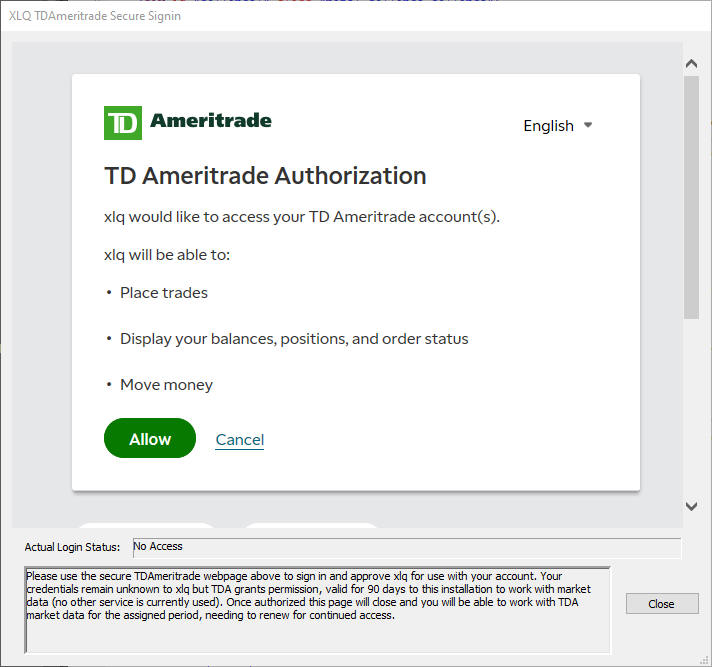Click the "Move money" list item
The width and height of the screenshot is (712, 667).
[166, 385]
